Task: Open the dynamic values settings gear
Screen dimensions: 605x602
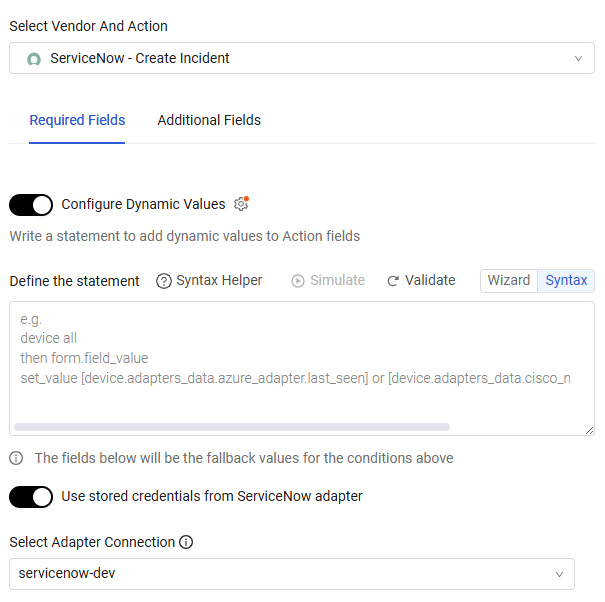Action: pos(240,204)
